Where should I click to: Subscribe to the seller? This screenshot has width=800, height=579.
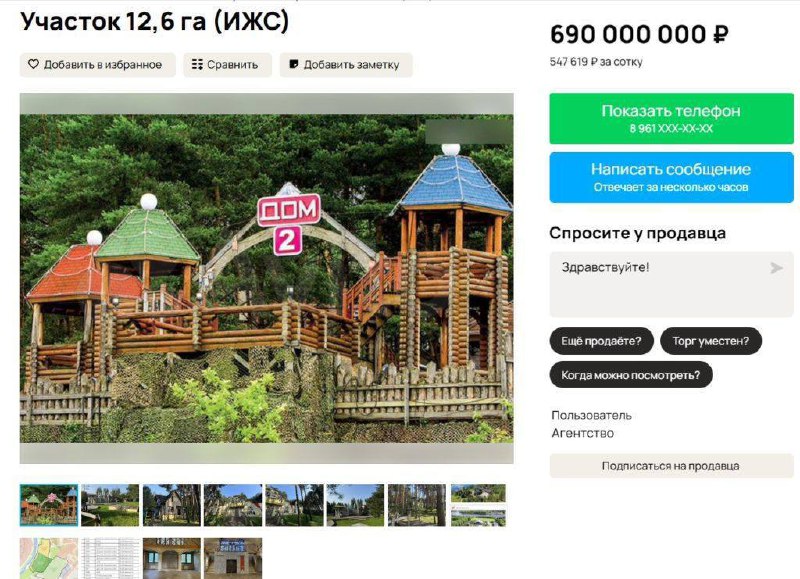(x=671, y=466)
